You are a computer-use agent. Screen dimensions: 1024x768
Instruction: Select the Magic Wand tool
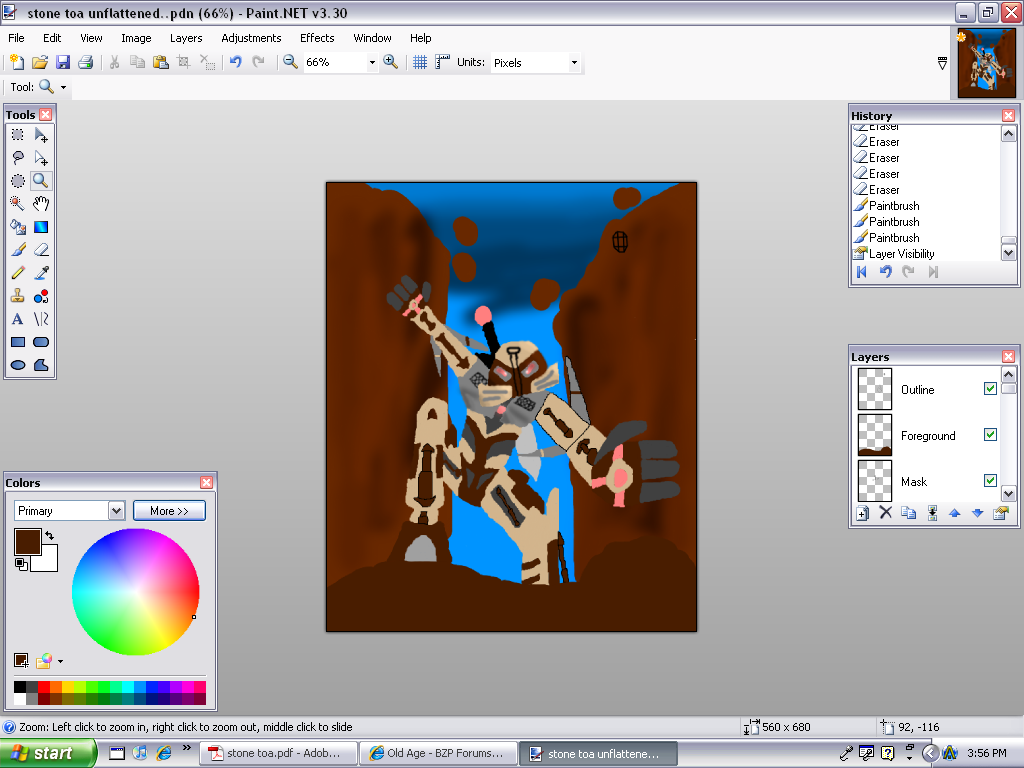(17, 203)
